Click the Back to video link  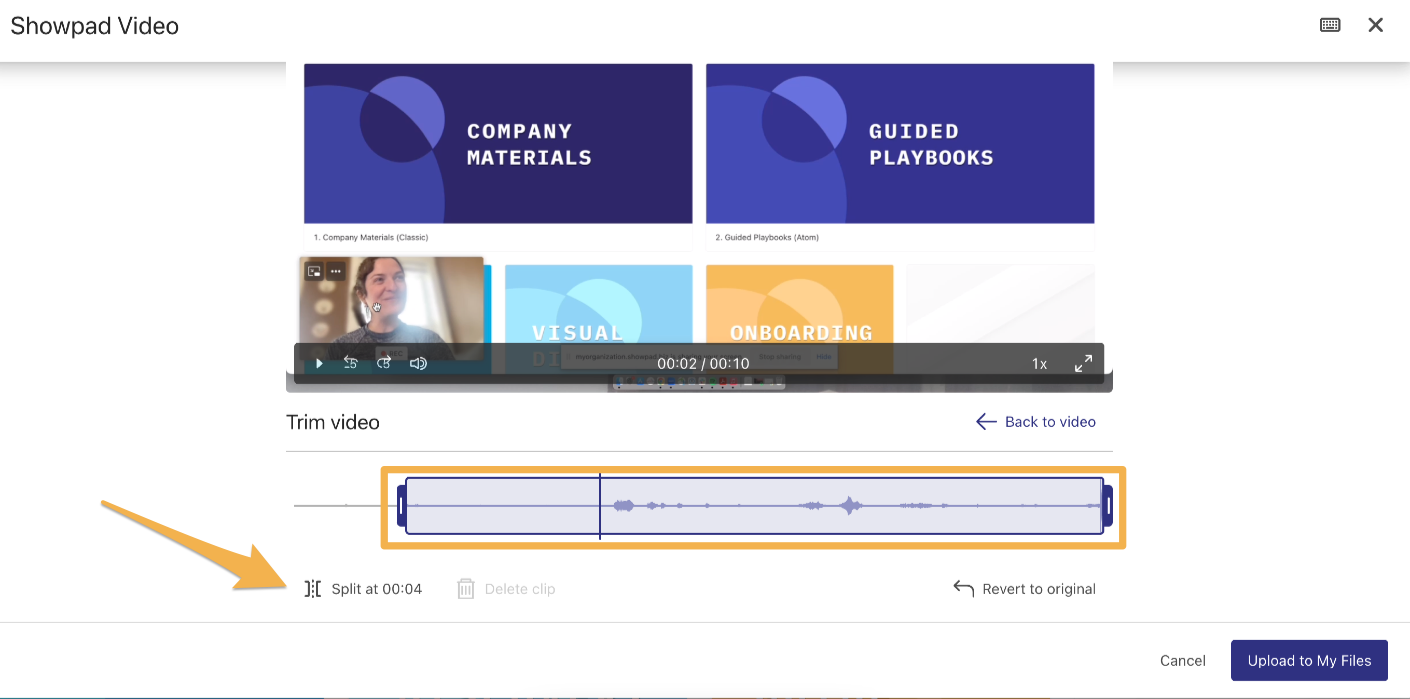[1036, 422]
